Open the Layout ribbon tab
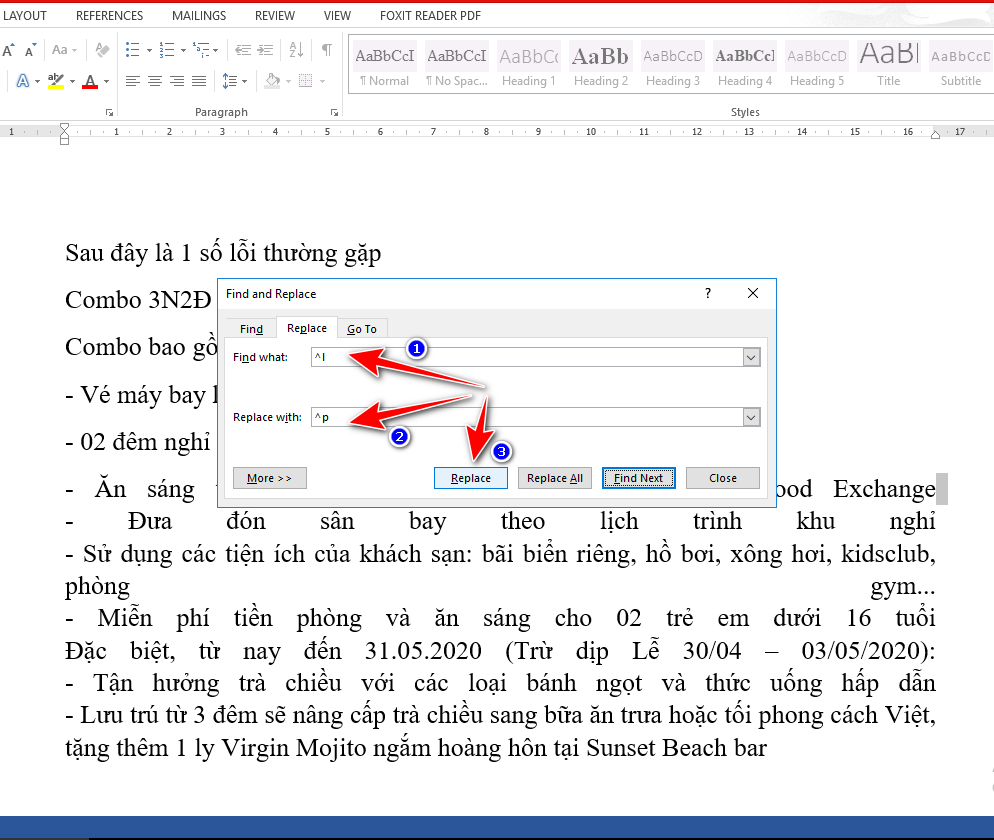 click(x=24, y=15)
